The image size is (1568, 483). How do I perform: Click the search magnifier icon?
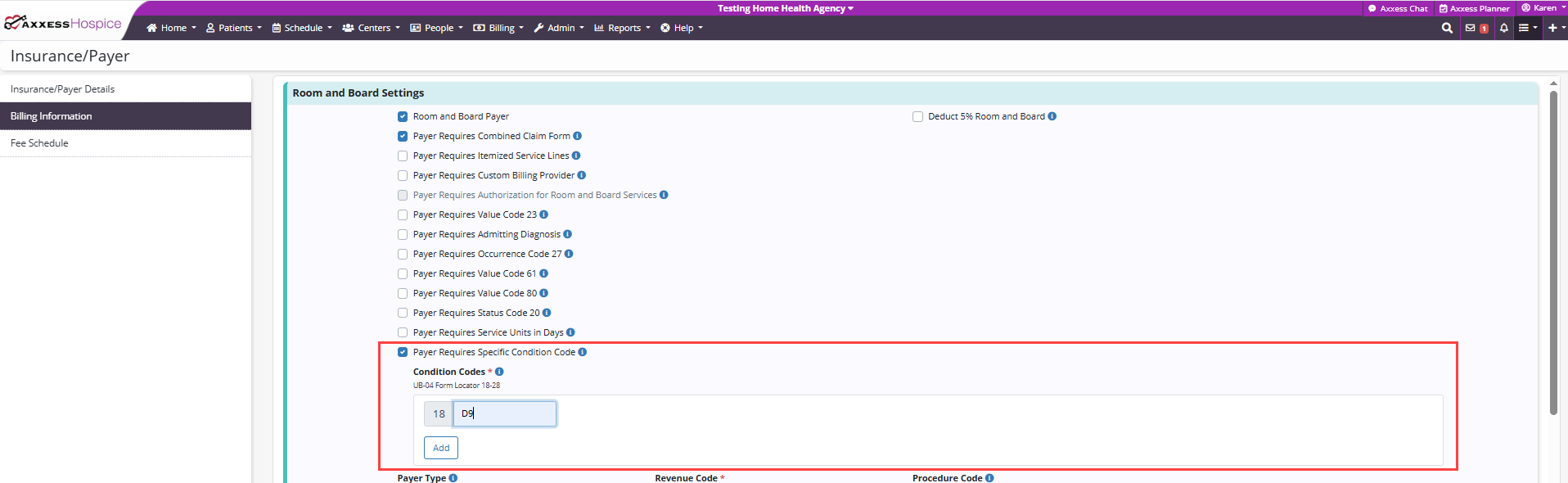click(x=1447, y=28)
